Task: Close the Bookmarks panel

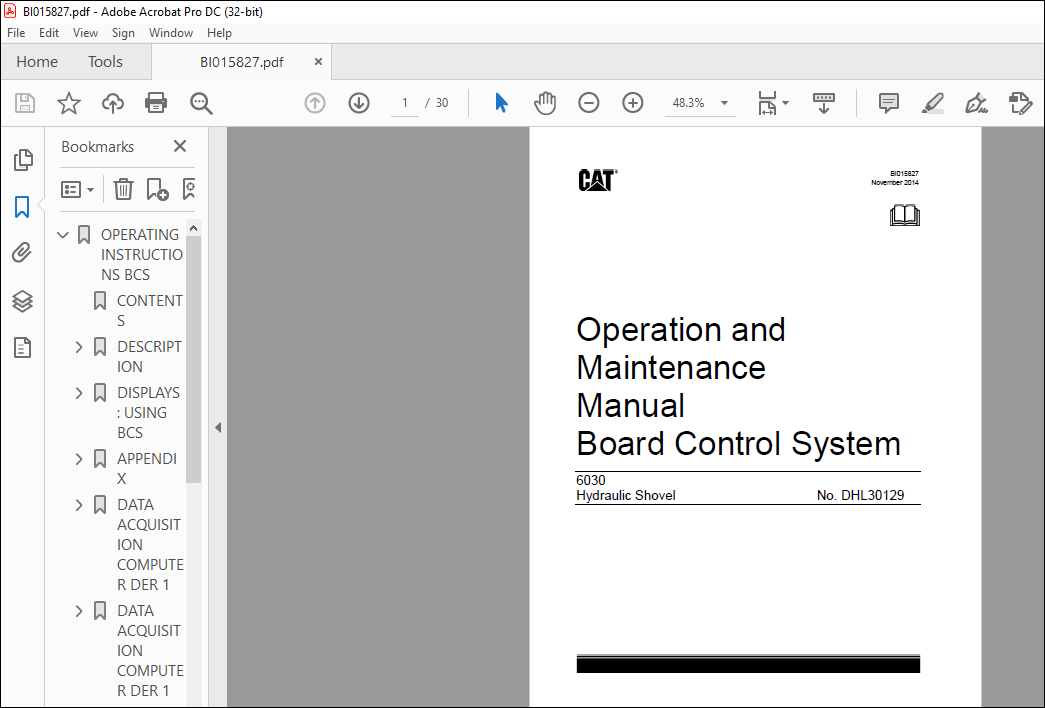Action: click(180, 146)
